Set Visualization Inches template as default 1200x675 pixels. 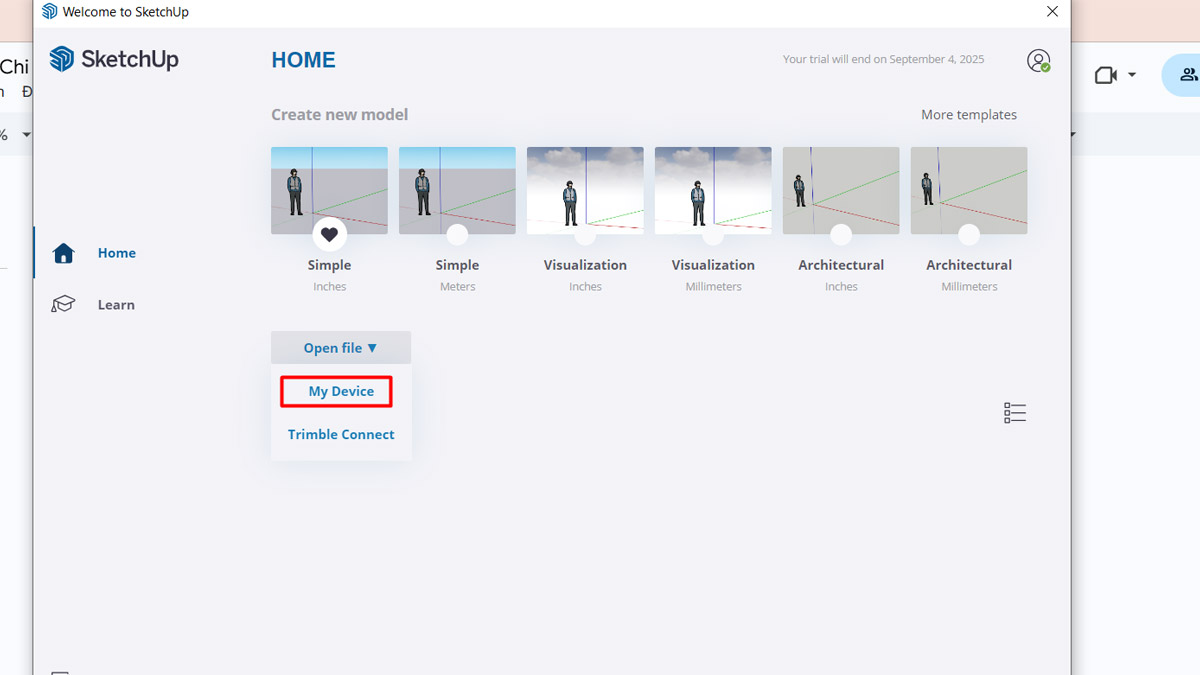coord(586,236)
